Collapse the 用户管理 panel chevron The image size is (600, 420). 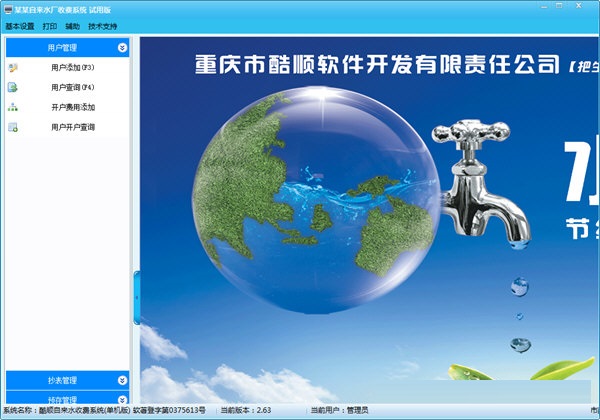[x=122, y=48]
